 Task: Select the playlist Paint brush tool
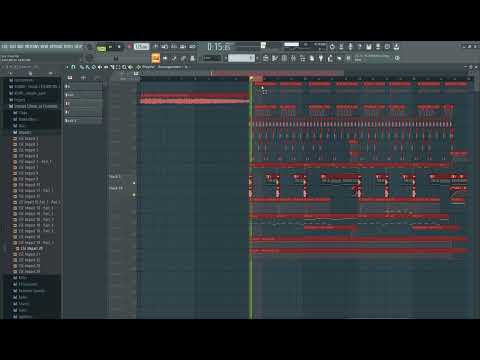[88, 67]
